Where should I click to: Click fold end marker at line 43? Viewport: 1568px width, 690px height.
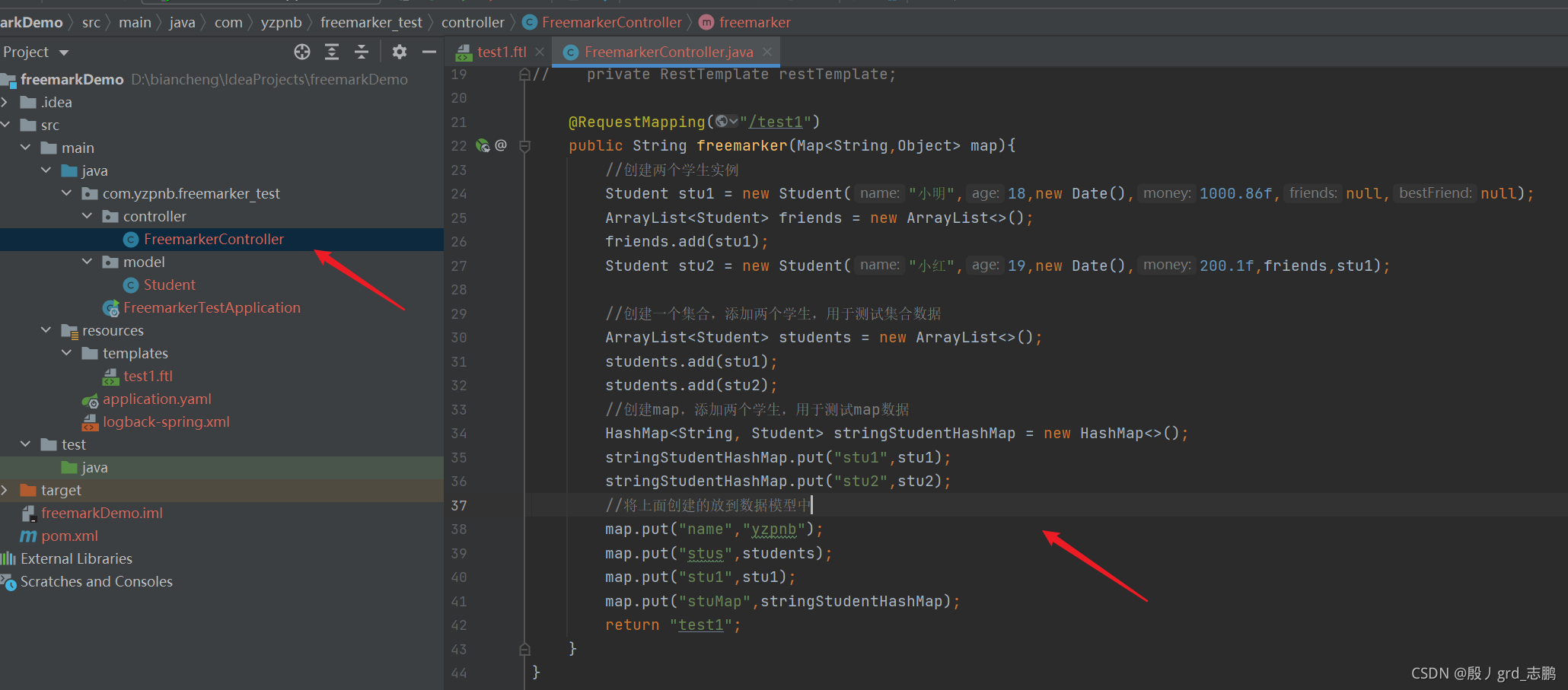524,649
